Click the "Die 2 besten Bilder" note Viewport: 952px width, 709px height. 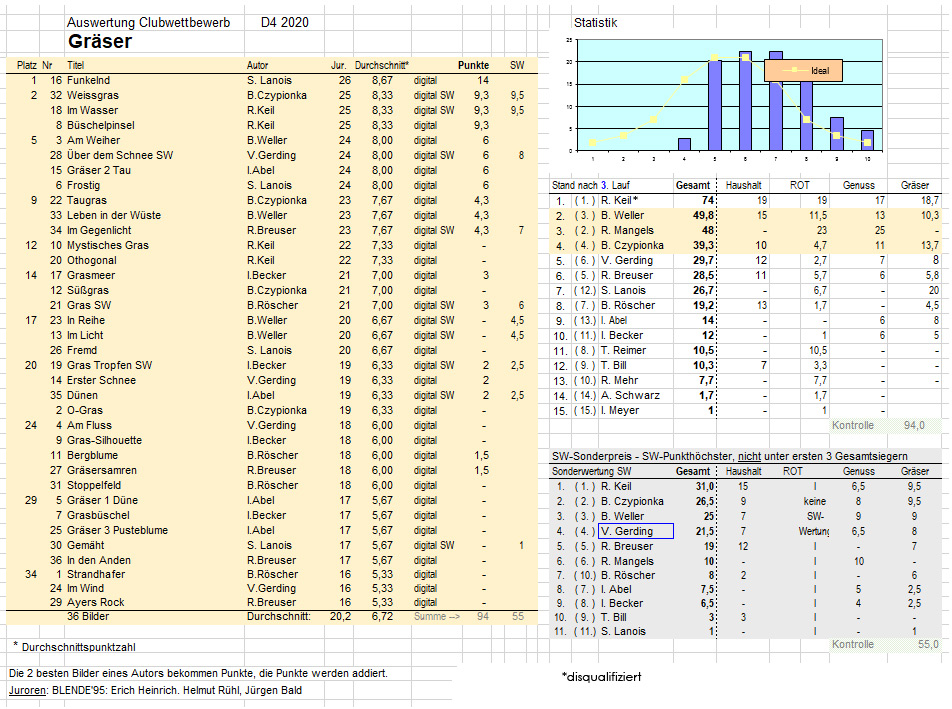(198, 673)
